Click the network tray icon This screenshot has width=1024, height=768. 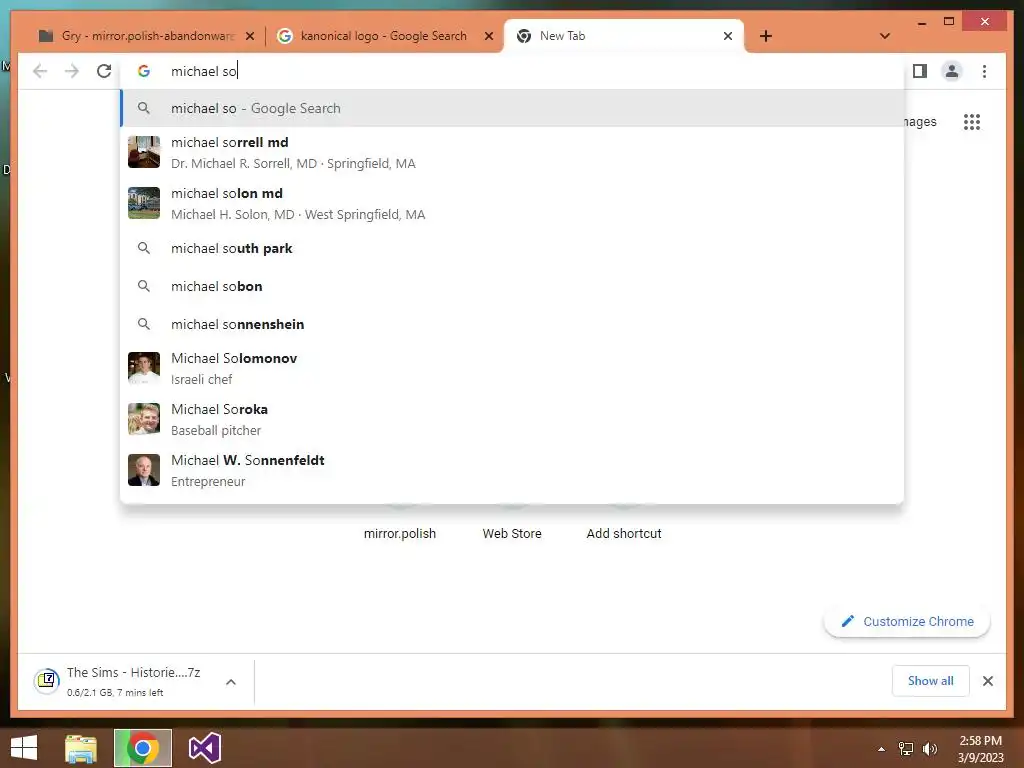click(x=905, y=749)
